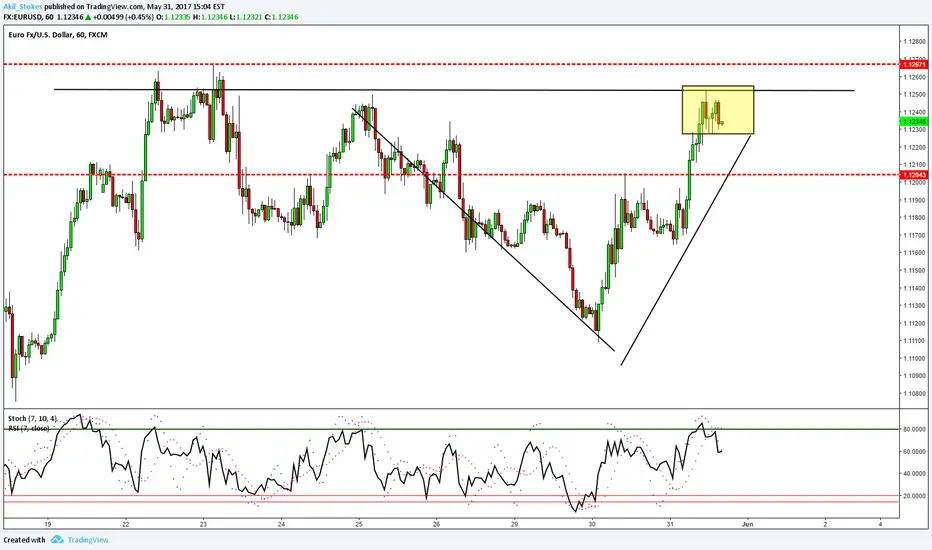Click the 1.12600 price axis label
This screenshot has width=932, height=550.
914,77
